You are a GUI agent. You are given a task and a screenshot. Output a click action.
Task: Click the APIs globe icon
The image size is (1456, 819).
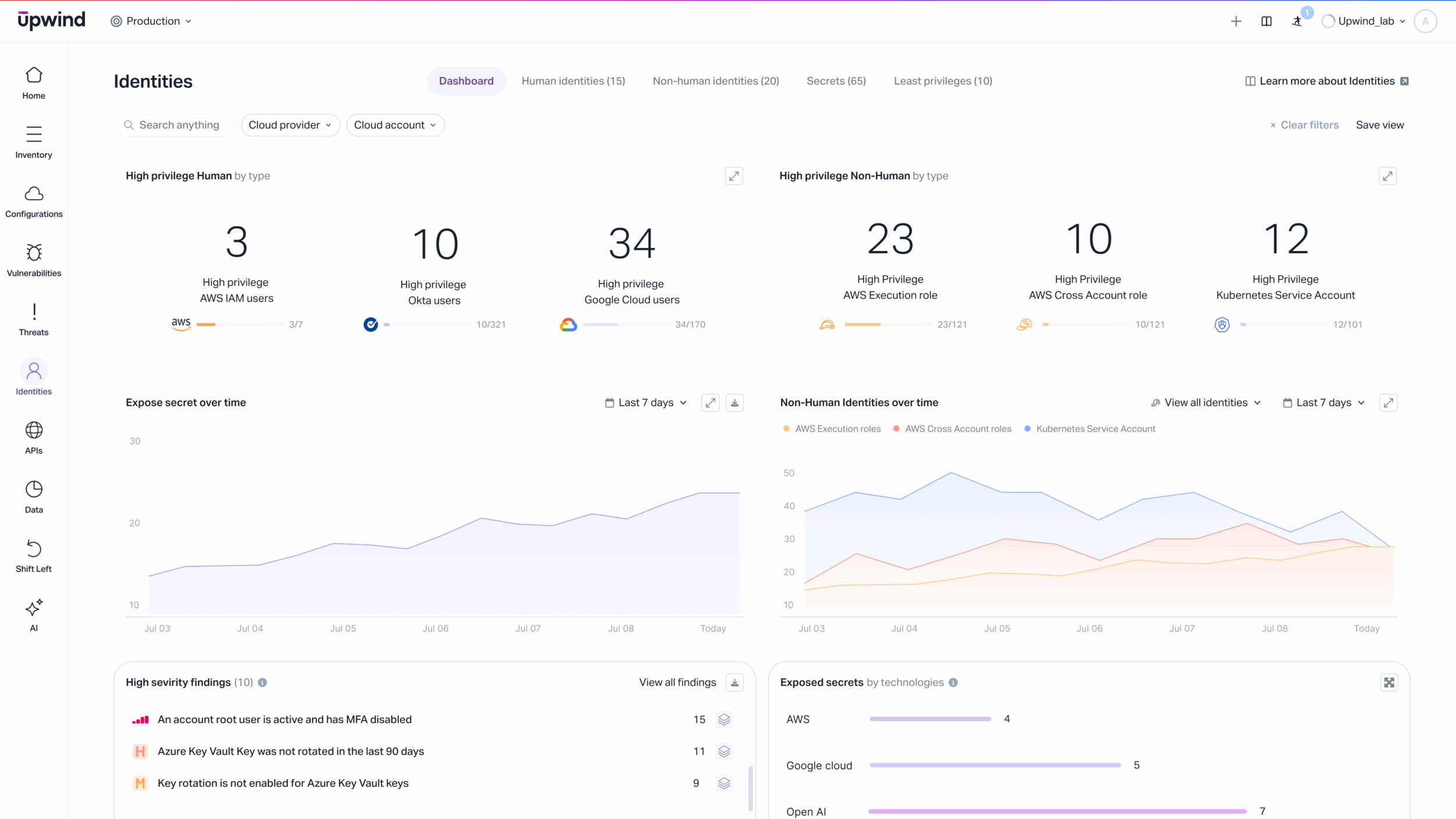click(34, 430)
